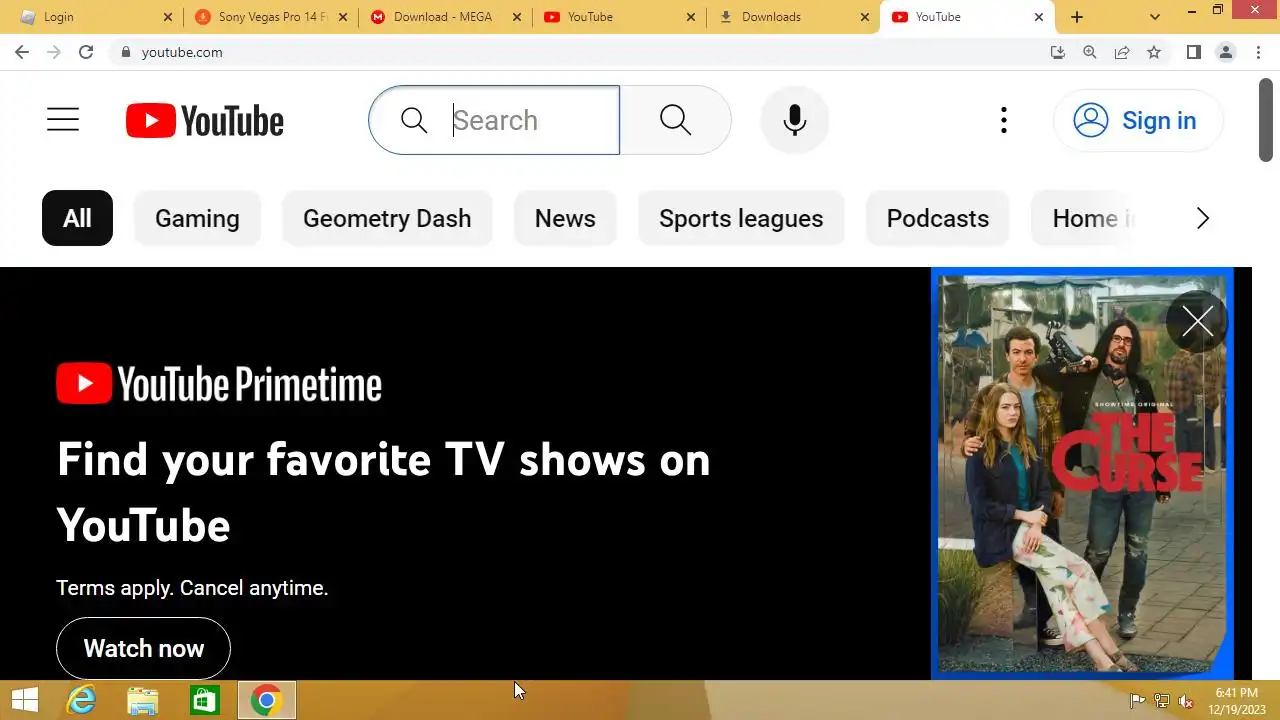Close the Download - MEGA tab
Screen dimensions: 1280x720
tap(517, 17)
